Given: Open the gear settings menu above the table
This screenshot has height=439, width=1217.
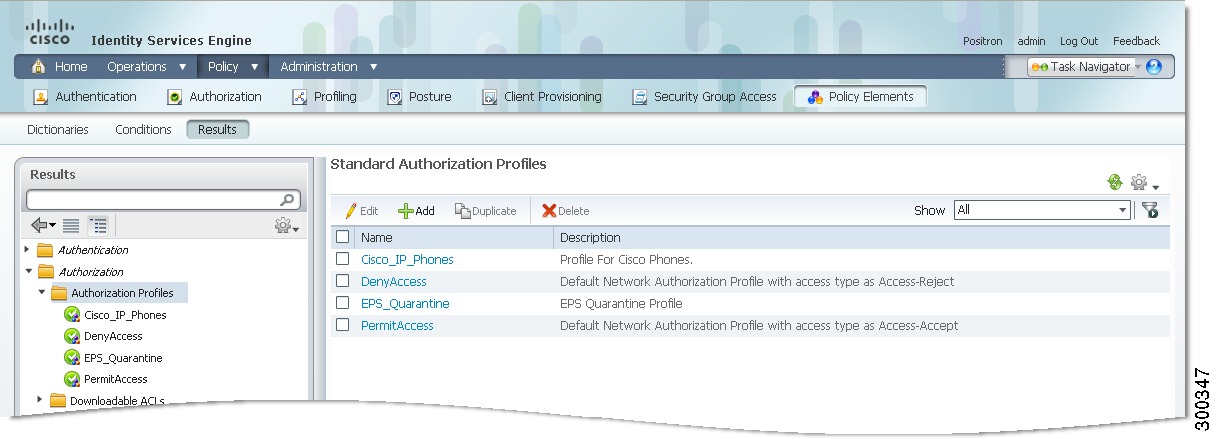Looking at the screenshot, I should 1144,183.
